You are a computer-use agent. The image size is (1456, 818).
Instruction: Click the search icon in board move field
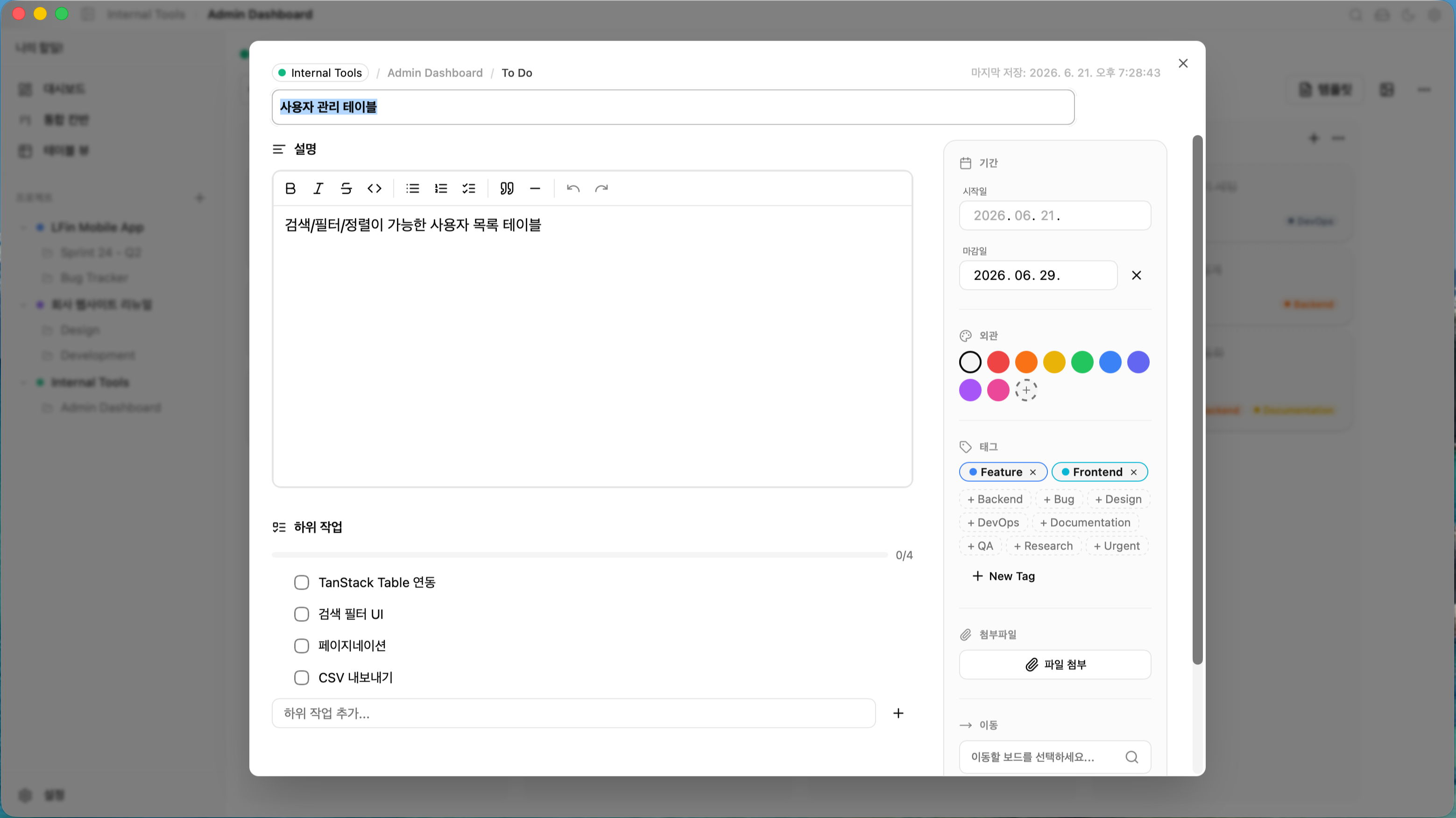click(x=1131, y=757)
